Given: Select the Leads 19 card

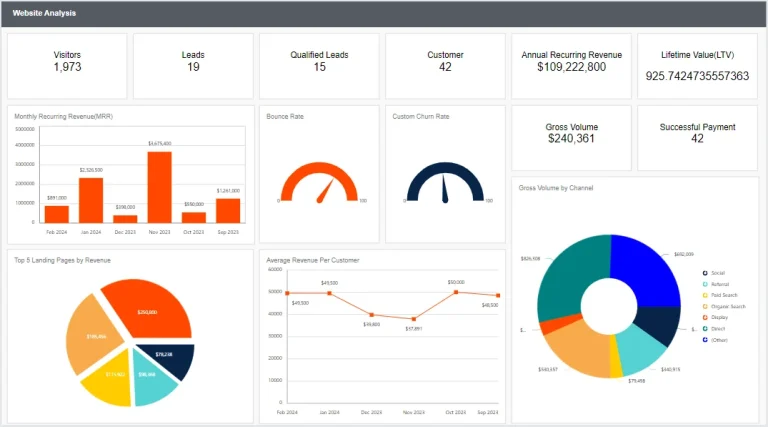Looking at the screenshot, I should [193, 66].
